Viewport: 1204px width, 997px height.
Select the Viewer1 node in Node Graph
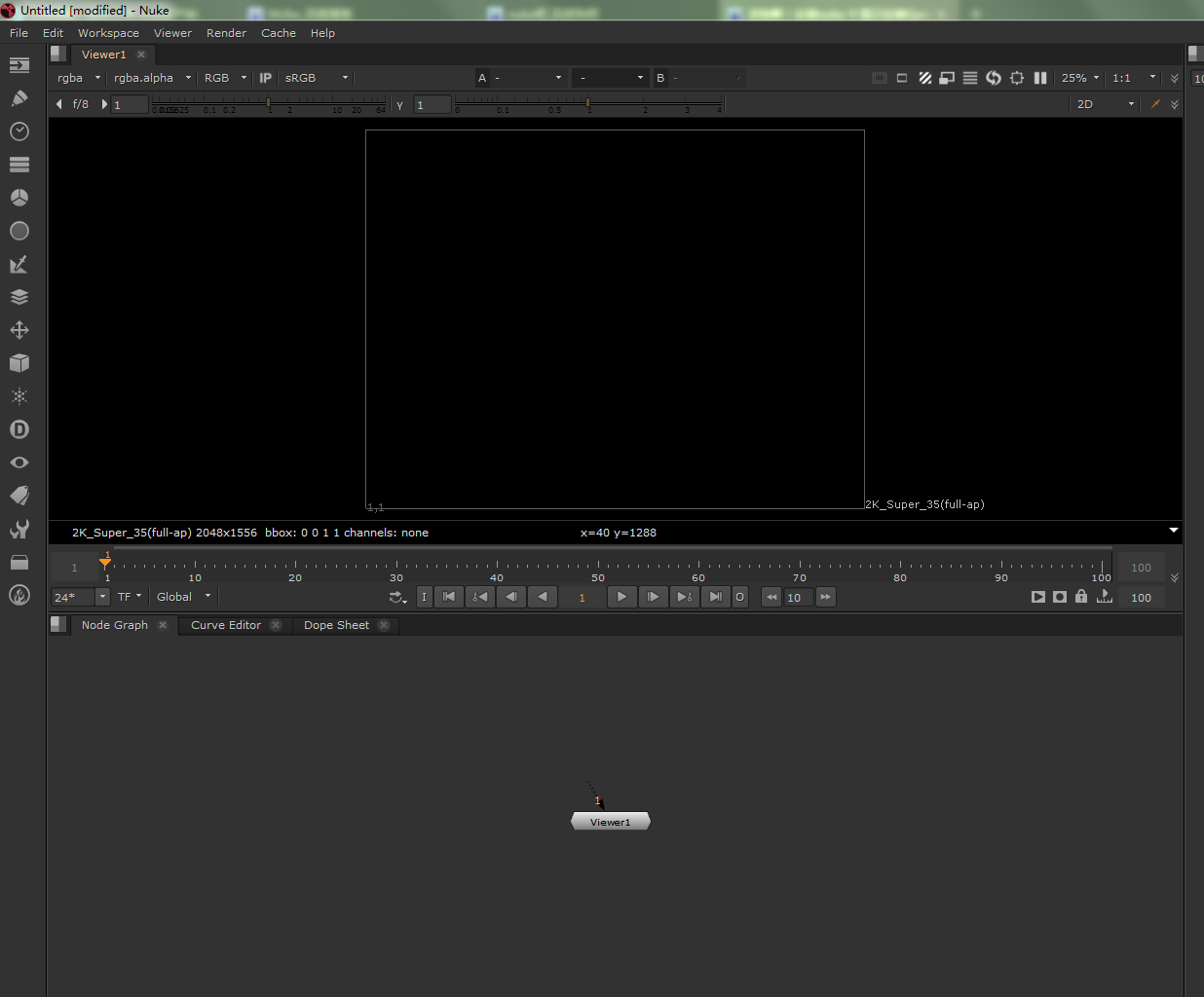[610, 822]
